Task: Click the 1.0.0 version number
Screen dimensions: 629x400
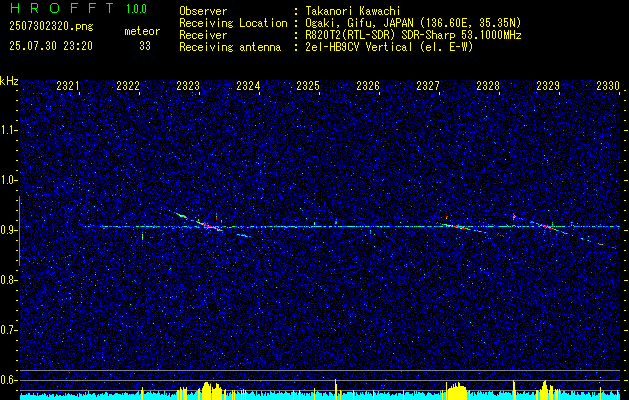Action: [x=136, y=9]
